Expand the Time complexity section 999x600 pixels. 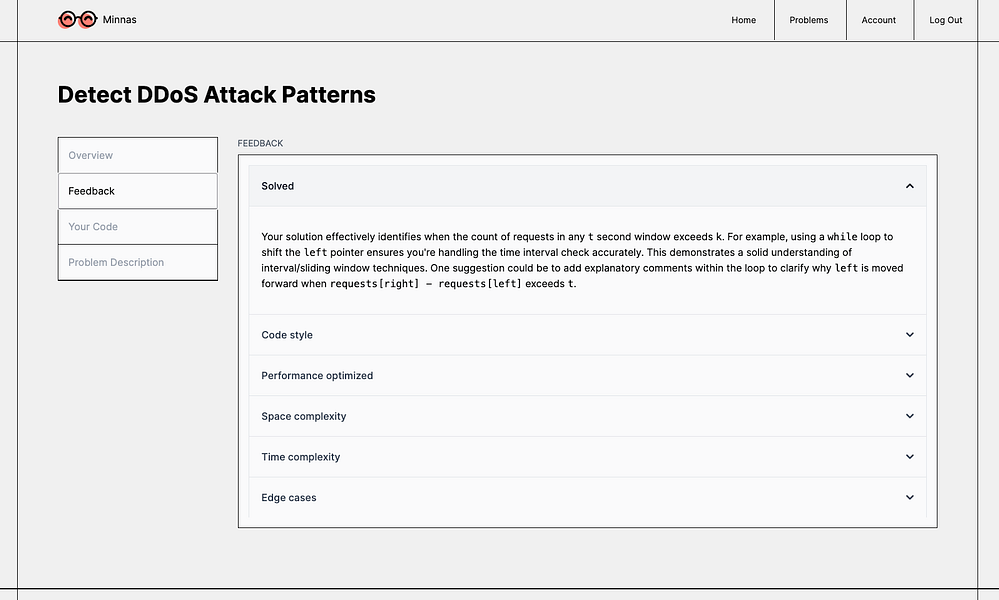point(301,457)
